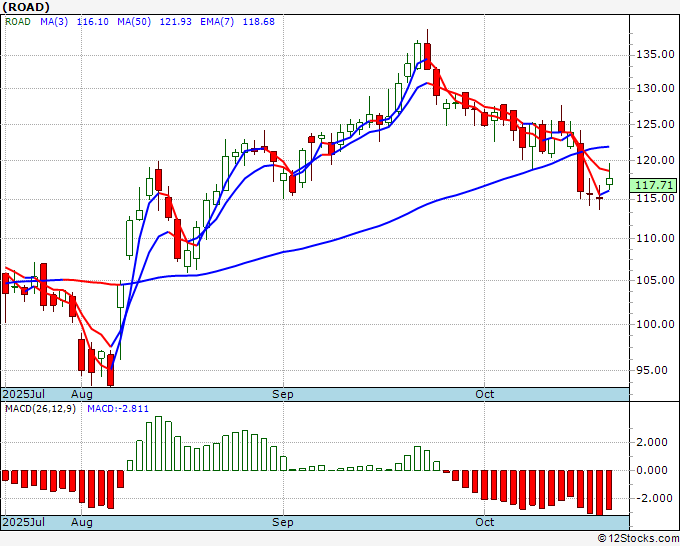
Task: Click Oct on MACD panel date axis
Action: pyautogui.click(x=484, y=522)
